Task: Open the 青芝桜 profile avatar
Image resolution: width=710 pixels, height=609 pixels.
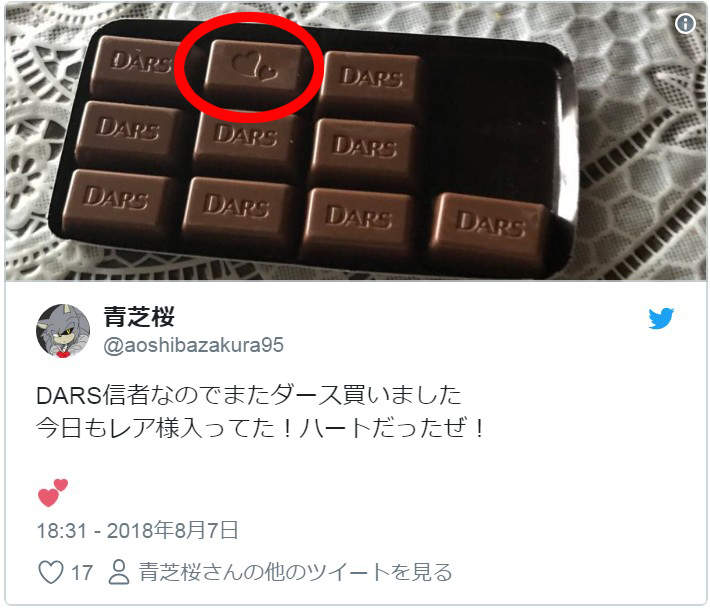Action: tap(63, 331)
